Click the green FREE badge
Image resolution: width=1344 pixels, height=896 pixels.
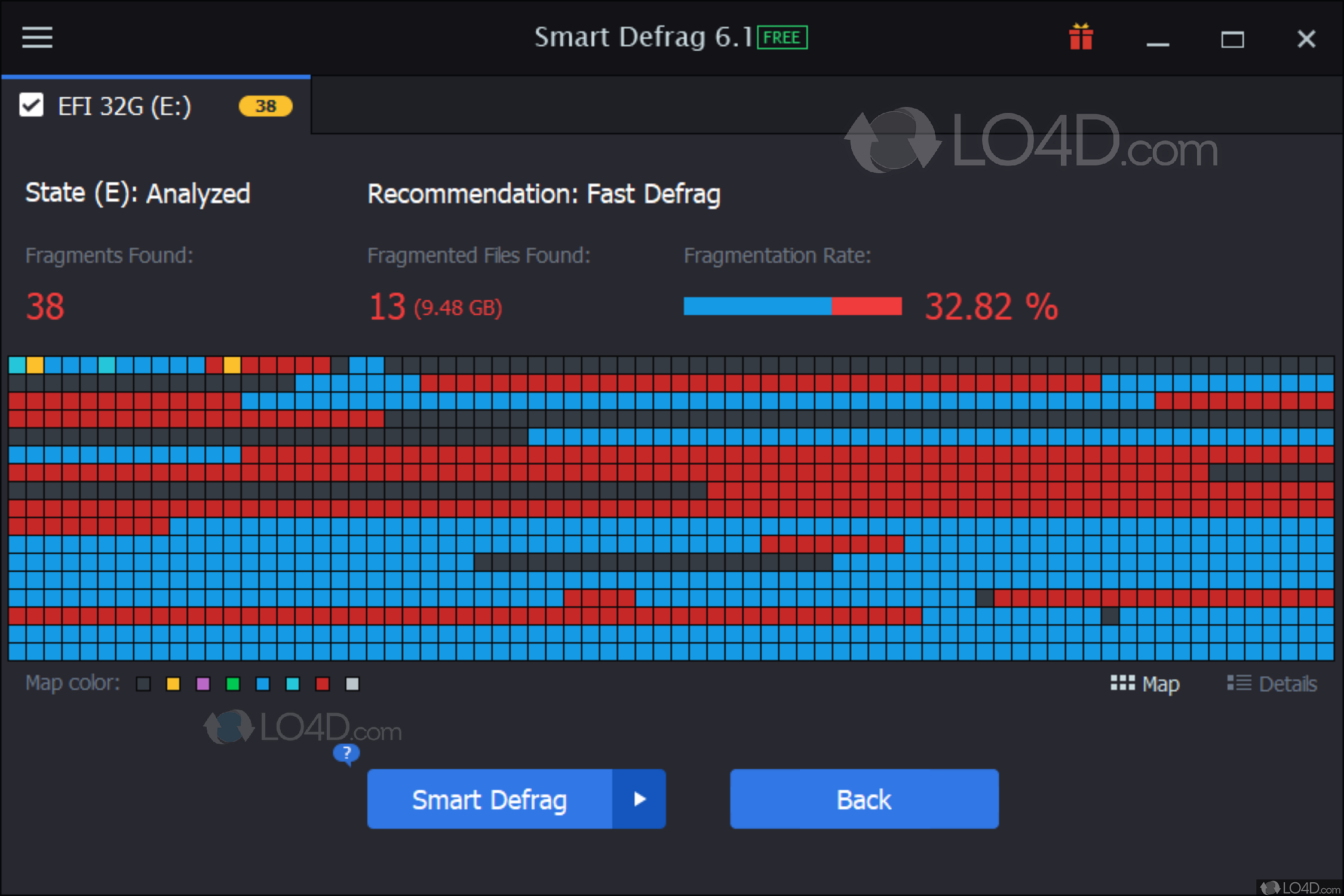click(782, 37)
